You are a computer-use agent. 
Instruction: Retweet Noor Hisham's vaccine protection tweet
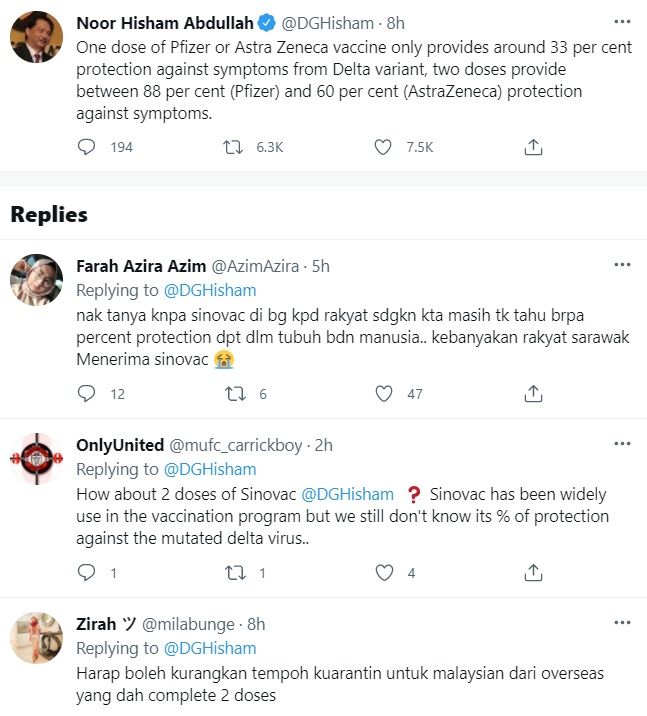click(x=233, y=147)
